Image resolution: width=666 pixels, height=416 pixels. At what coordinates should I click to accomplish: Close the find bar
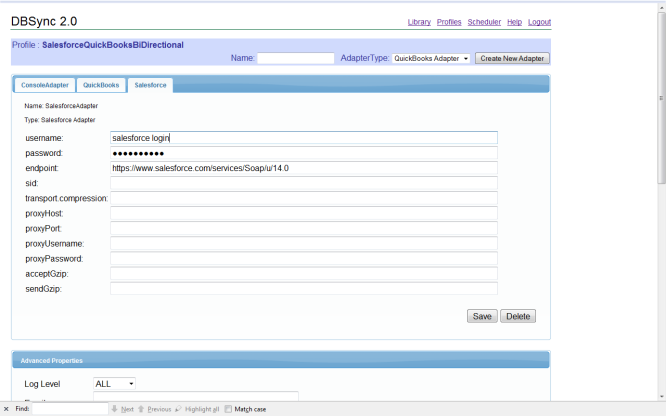(7, 409)
